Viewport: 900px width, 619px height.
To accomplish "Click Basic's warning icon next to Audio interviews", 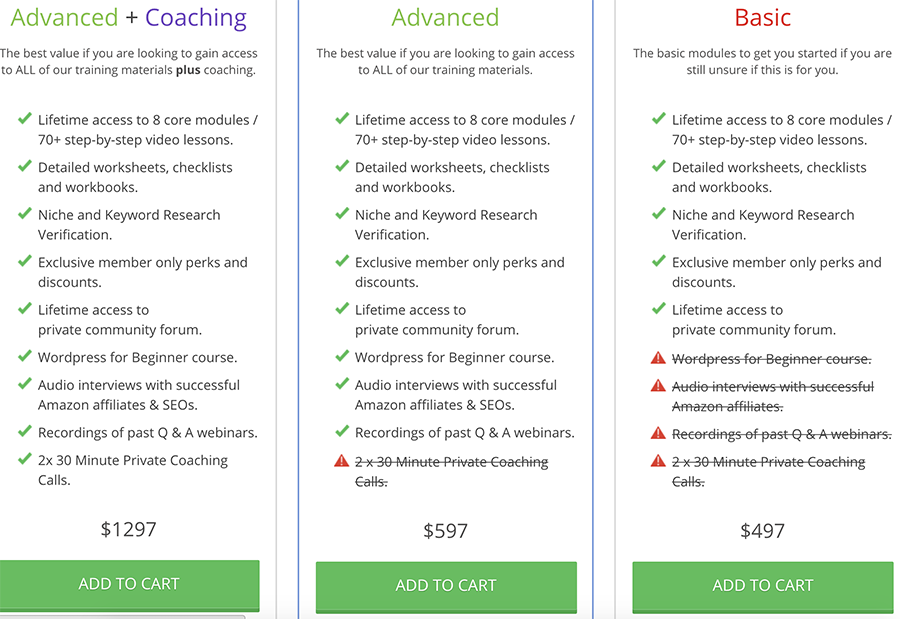I will point(658,386).
